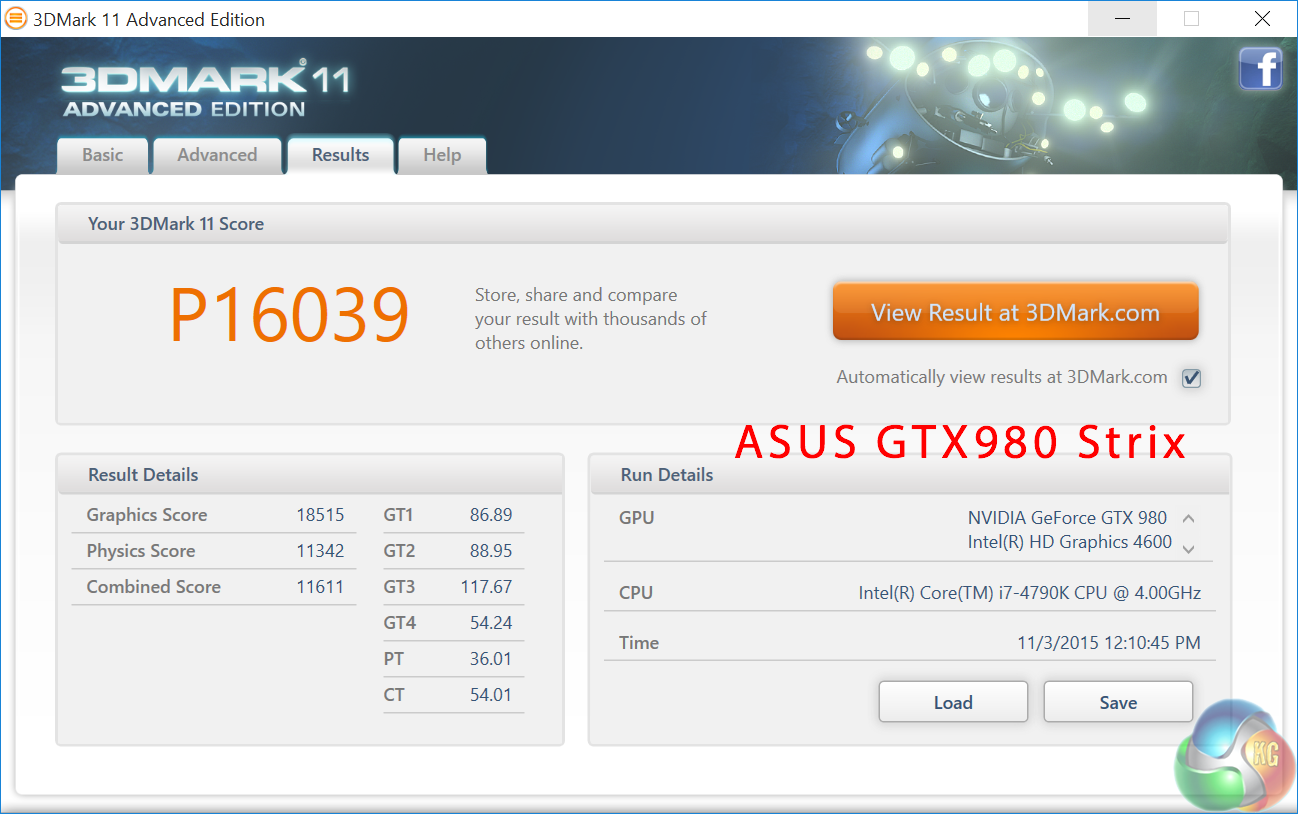Click the Save button
The height and width of the screenshot is (814, 1298).
pos(1118,702)
